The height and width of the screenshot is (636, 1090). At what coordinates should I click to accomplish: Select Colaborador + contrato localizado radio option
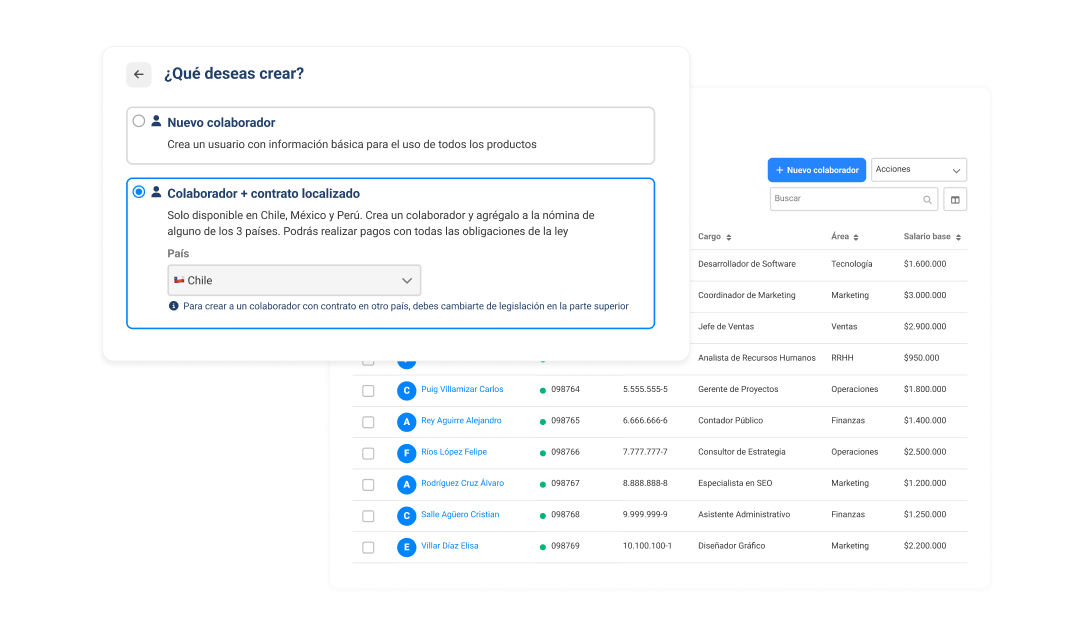pyautogui.click(x=139, y=192)
